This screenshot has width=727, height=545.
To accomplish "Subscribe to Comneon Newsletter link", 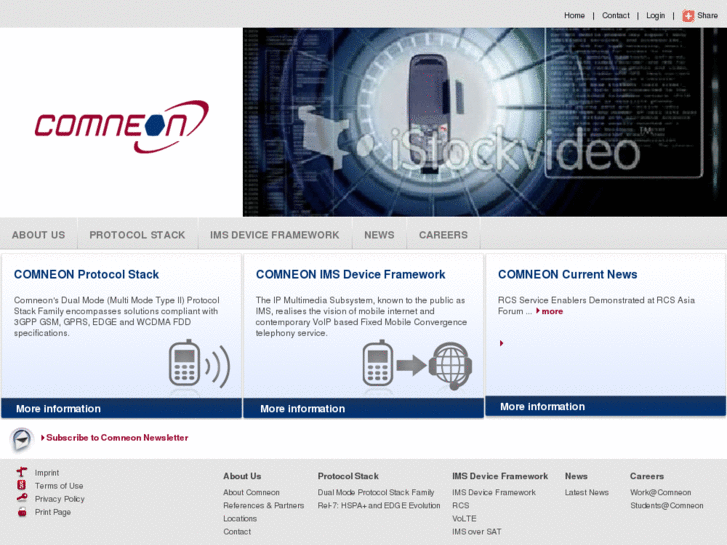I will pyautogui.click(x=117, y=437).
